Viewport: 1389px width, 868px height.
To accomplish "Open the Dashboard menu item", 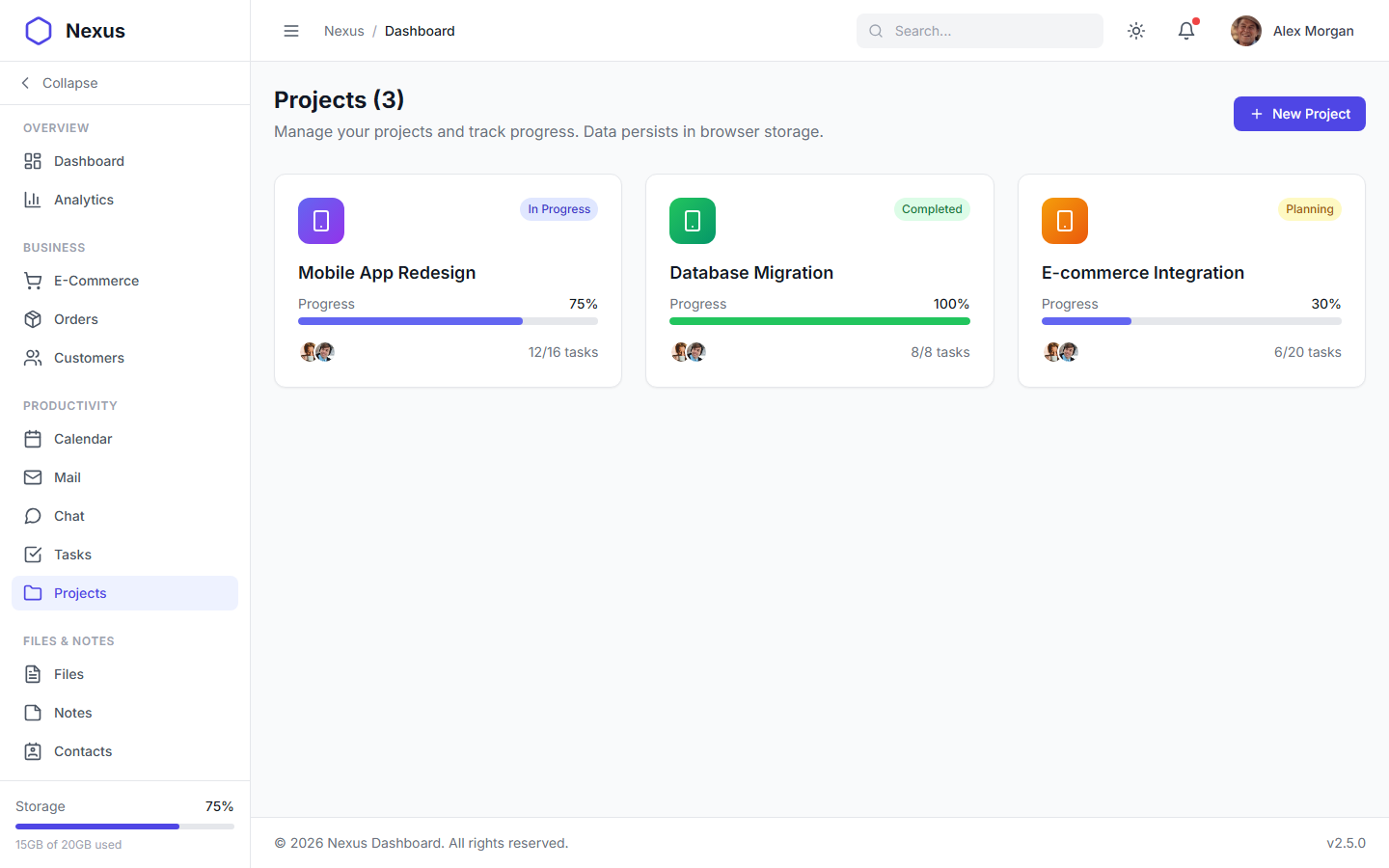I will click(124, 161).
